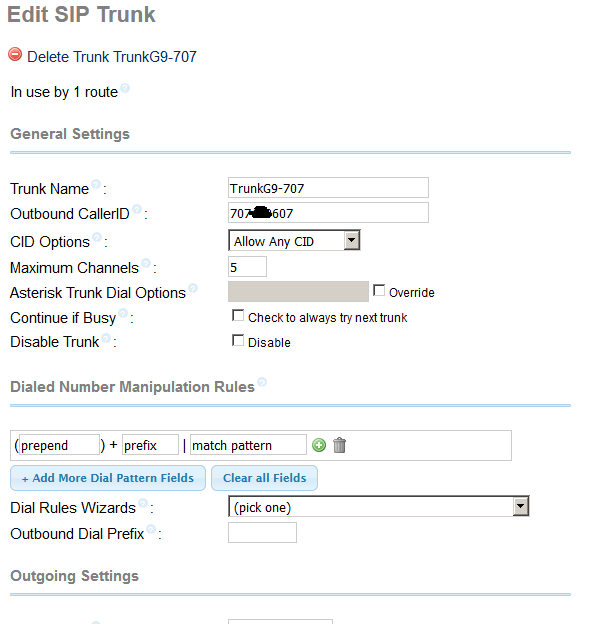This screenshot has width=593, height=624.
Task: Click the Outgoing Settings heading
Action: (x=74, y=575)
